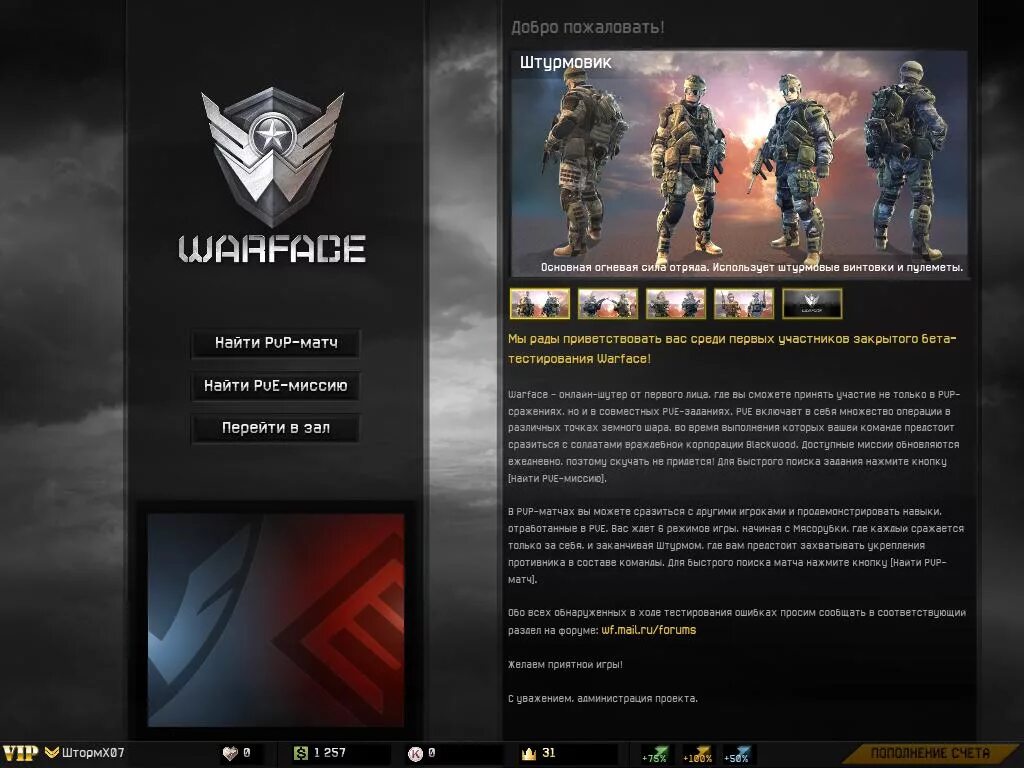This screenshot has width=1024, height=768.
Task: Open the Пополнение счета top-up button
Action: (x=930, y=753)
